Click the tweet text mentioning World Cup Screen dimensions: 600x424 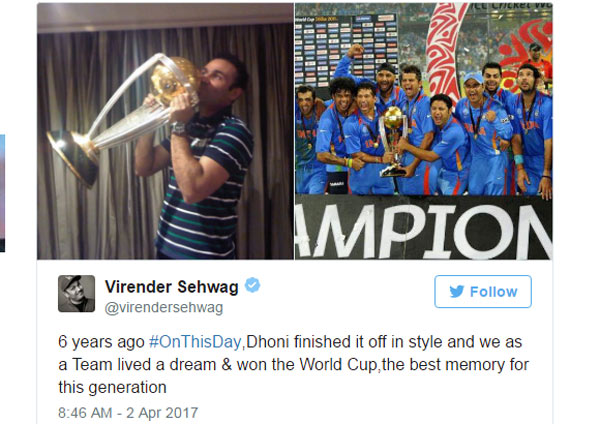pyautogui.click(x=293, y=364)
